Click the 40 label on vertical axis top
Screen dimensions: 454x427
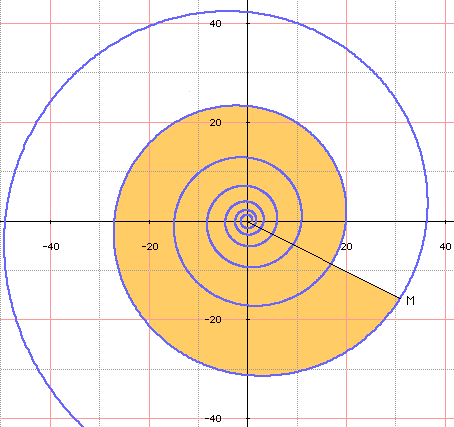tap(215, 24)
